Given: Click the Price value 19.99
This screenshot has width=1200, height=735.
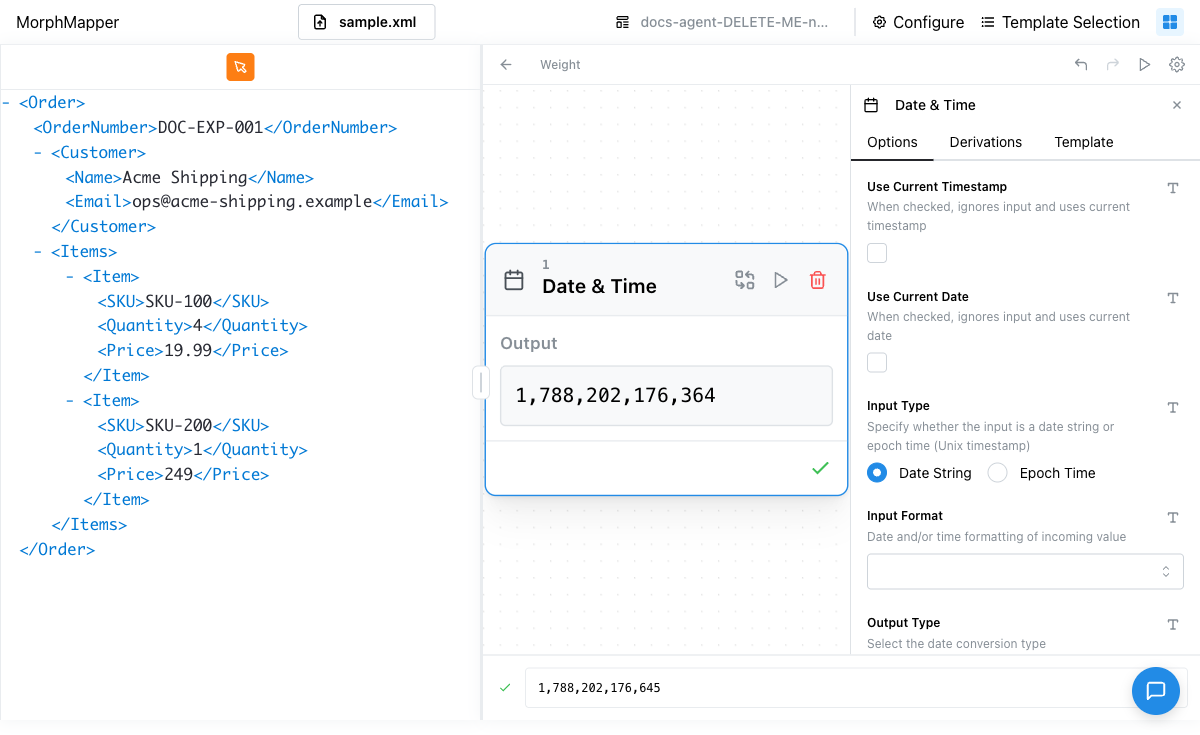Looking at the screenshot, I should click(x=188, y=350).
